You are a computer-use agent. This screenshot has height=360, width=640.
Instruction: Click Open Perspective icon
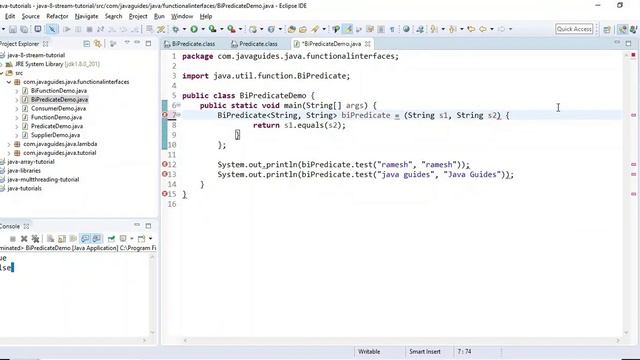[x=607, y=29]
